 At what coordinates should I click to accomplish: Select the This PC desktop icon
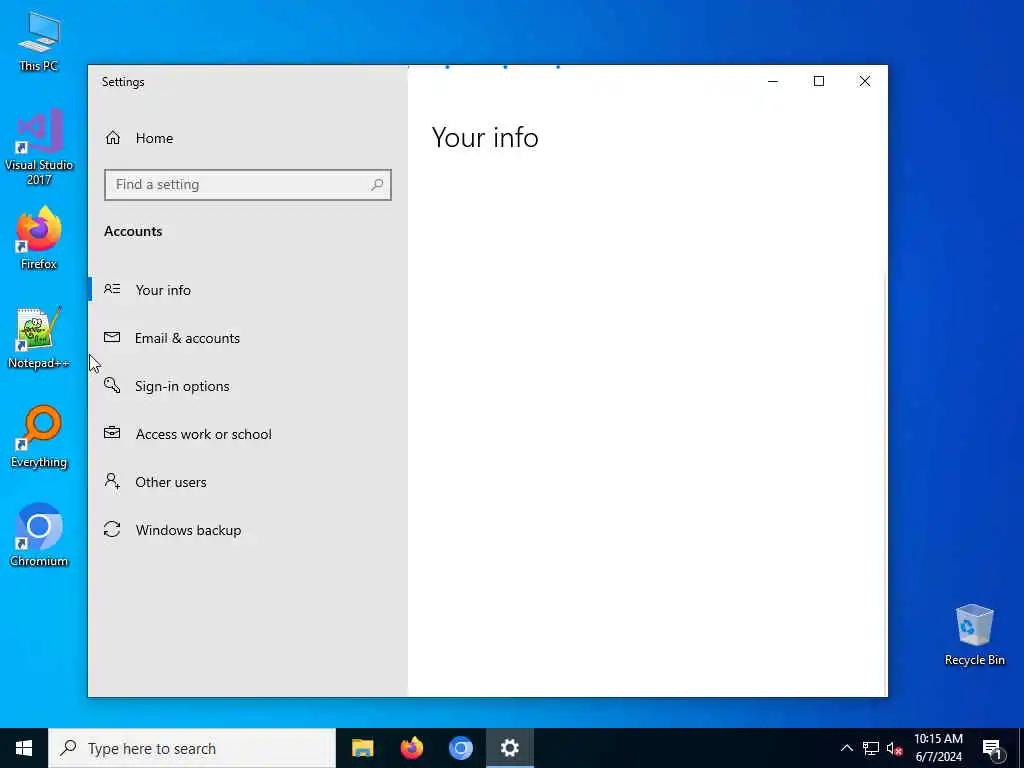(x=39, y=41)
